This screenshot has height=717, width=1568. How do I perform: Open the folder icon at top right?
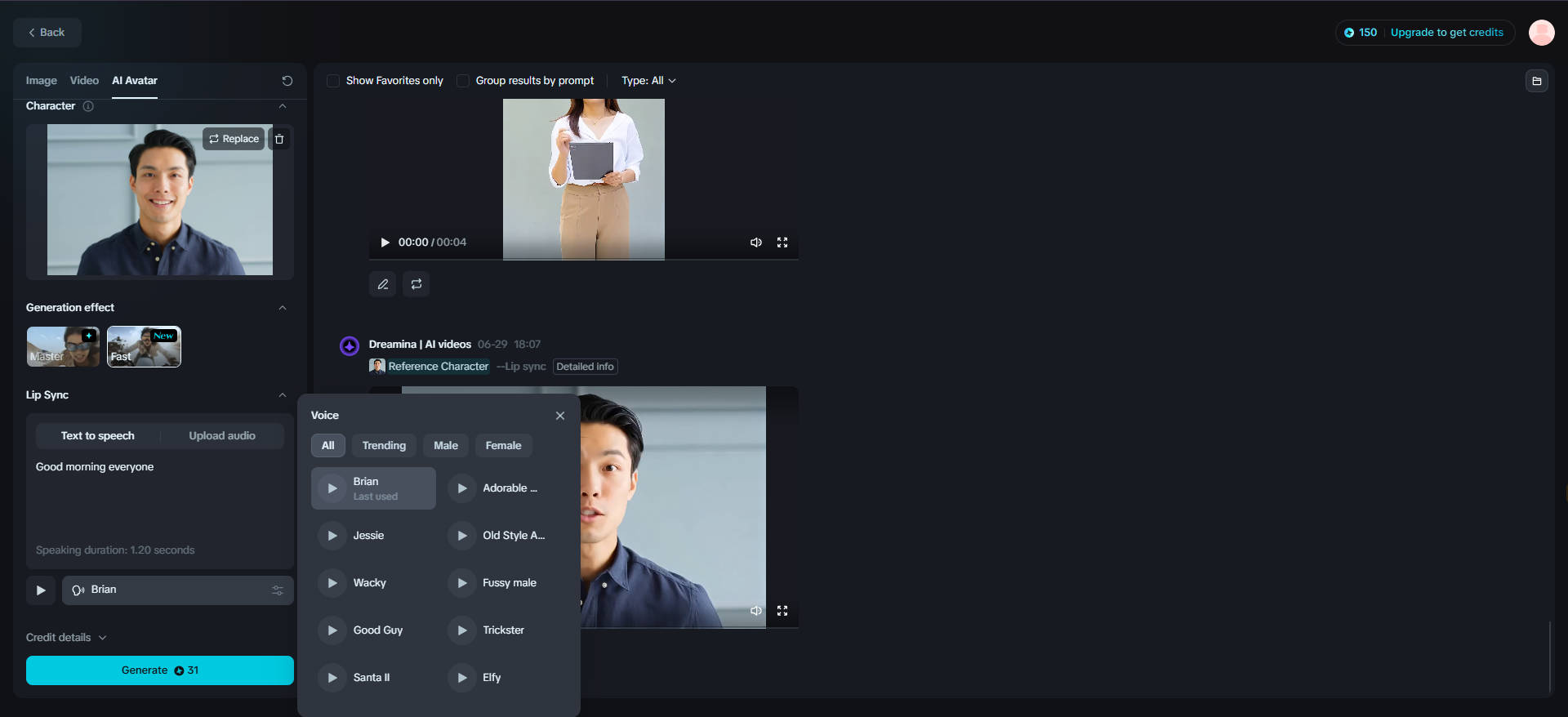pyautogui.click(x=1537, y=81)
